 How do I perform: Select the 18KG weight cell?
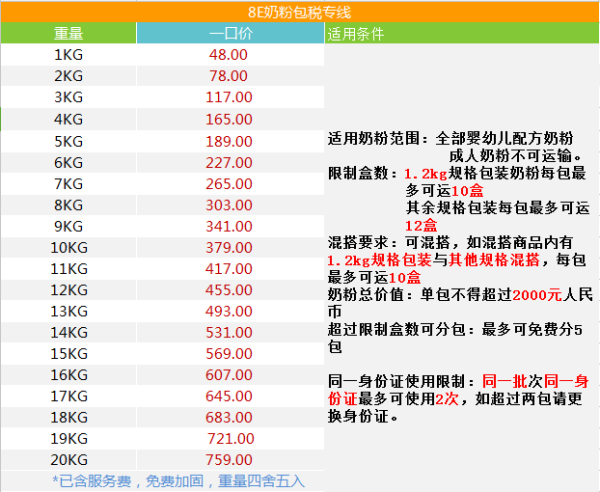point(68,417)
